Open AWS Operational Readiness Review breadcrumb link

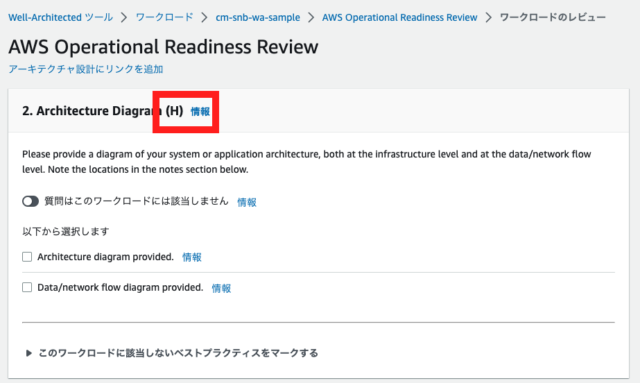pos(399,18)
